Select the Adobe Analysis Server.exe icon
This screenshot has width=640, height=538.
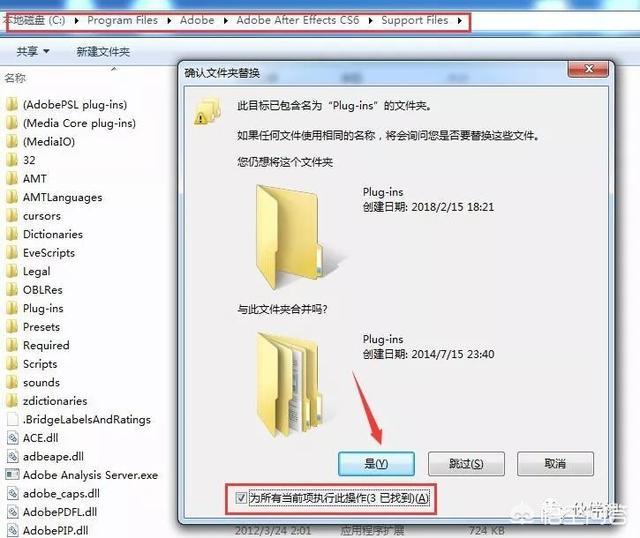pos(12,475)
